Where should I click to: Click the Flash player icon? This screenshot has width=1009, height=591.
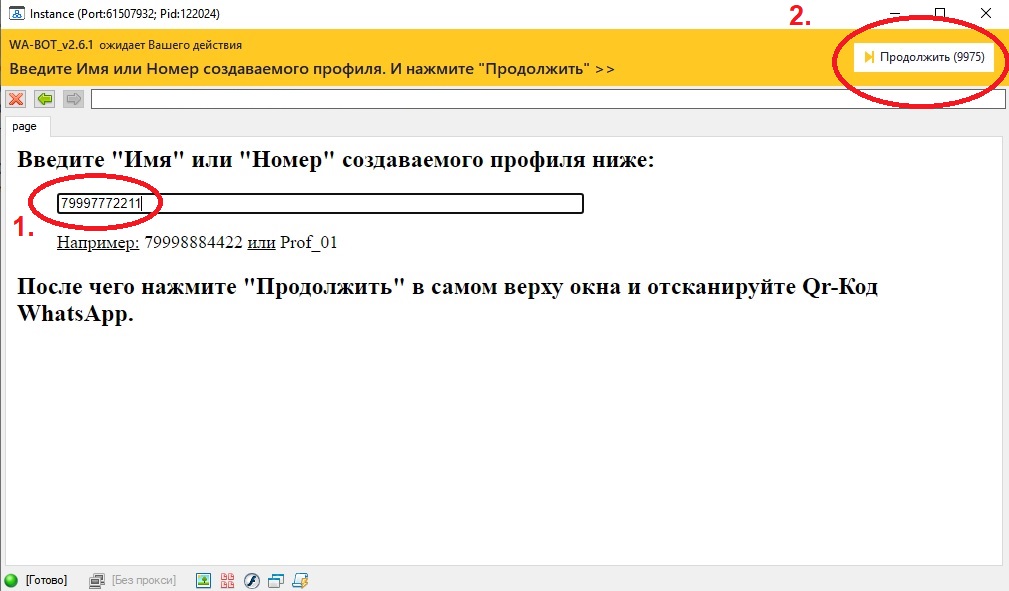pos(252,581)
